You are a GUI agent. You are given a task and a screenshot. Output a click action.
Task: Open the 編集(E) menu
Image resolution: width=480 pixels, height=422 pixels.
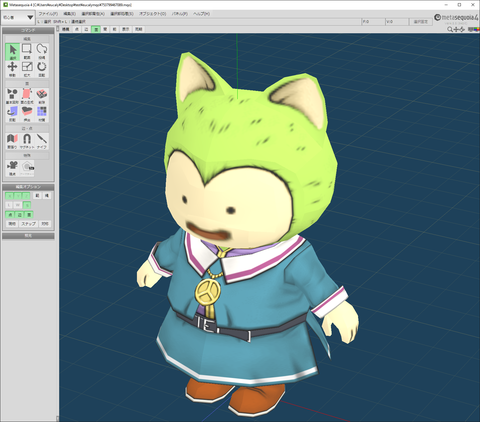[69, 14]
